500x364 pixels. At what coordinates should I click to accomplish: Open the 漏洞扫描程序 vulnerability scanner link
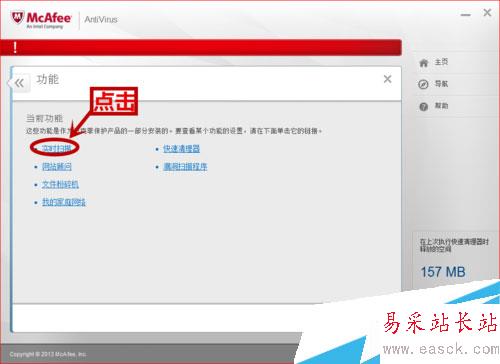(x=185, y=166)
